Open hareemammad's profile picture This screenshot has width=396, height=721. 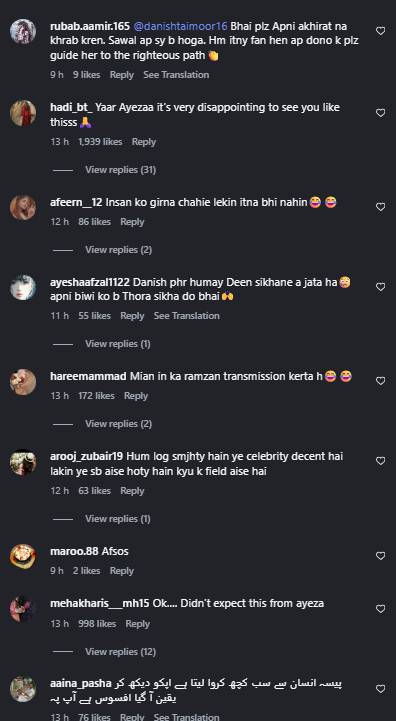23,382
